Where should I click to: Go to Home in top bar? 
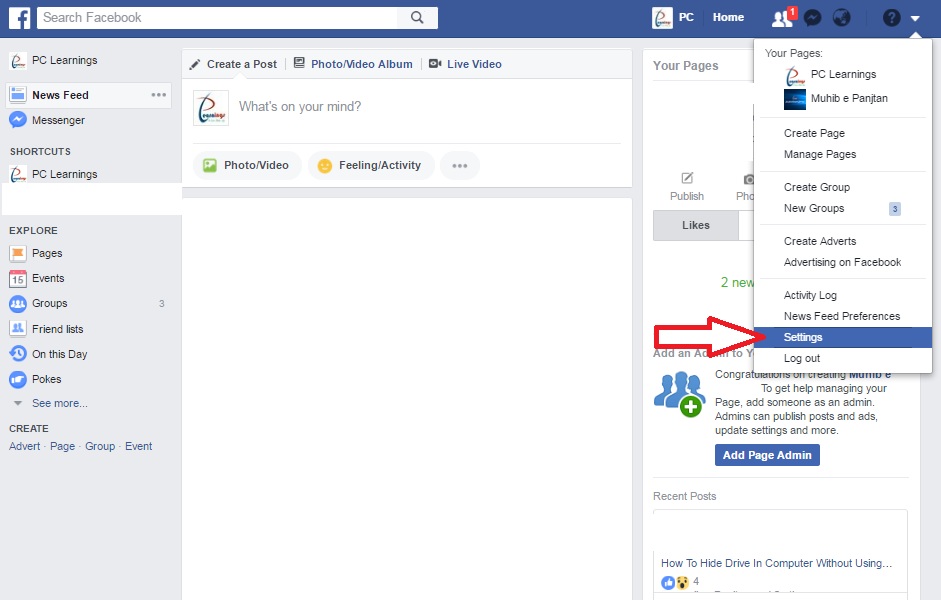(x=728, y=17)
